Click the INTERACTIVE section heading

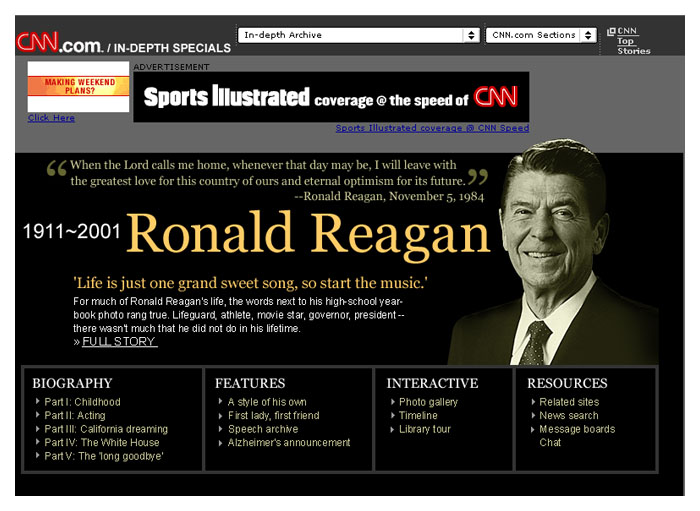433,383
